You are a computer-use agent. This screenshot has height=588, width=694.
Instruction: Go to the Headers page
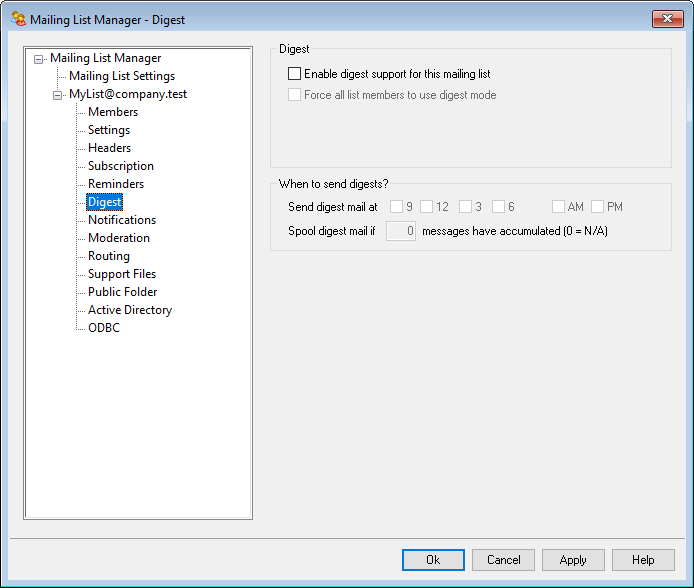pyautogui.click(x=109, y=148)
